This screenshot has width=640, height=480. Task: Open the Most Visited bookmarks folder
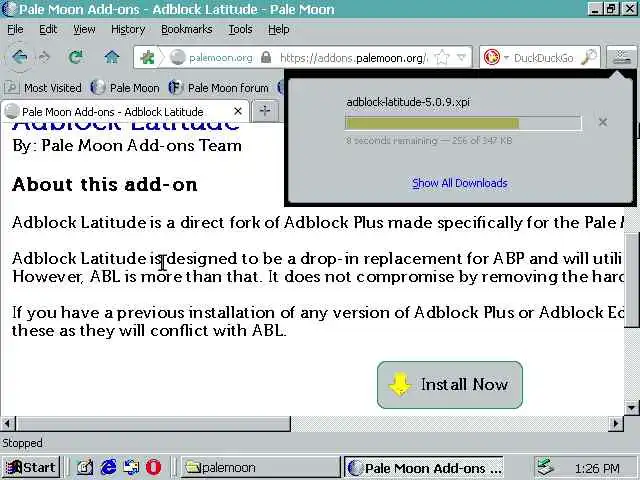pos(43,88)
